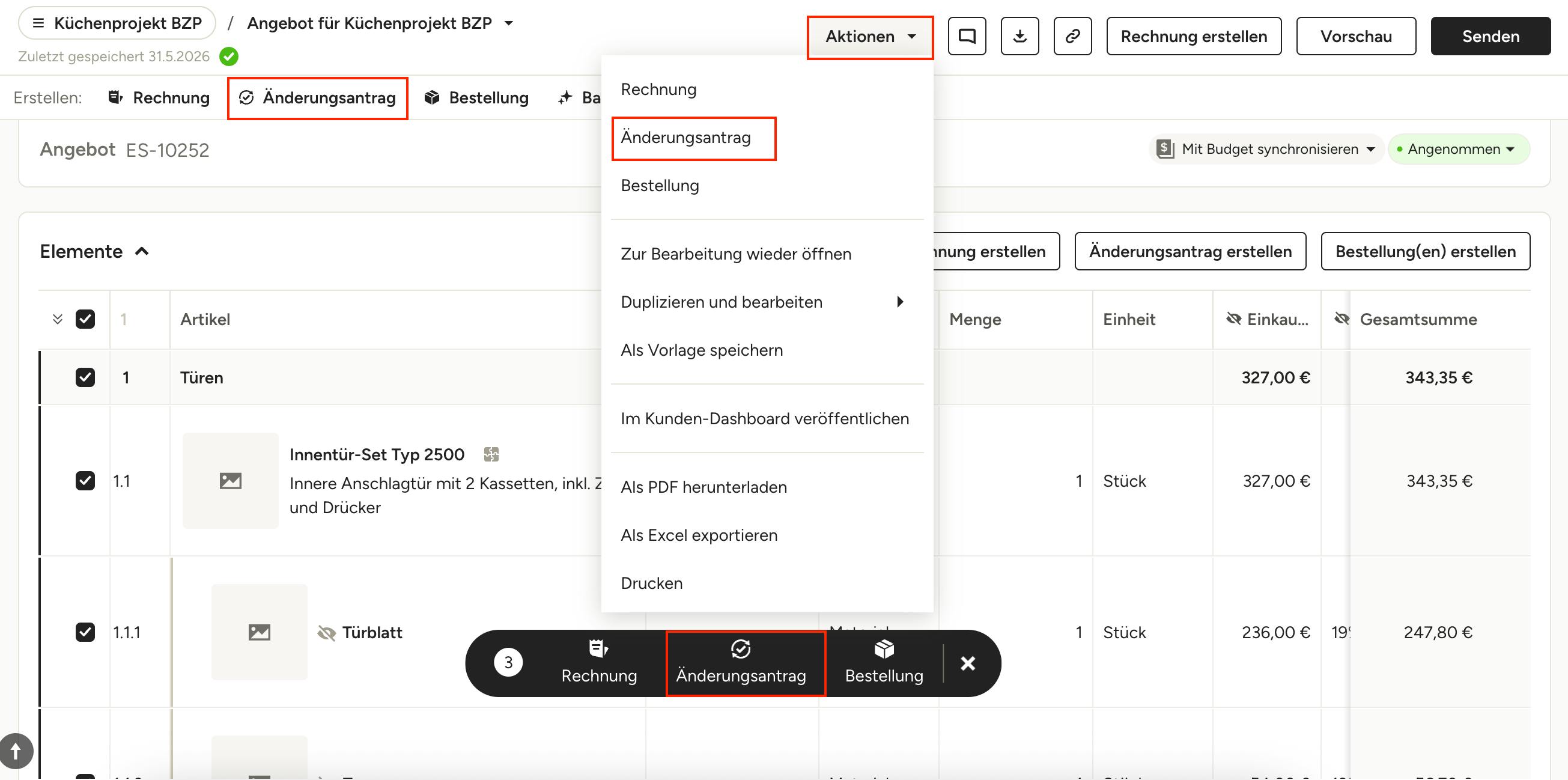Collapse the Elemente section

click(142, 251)
